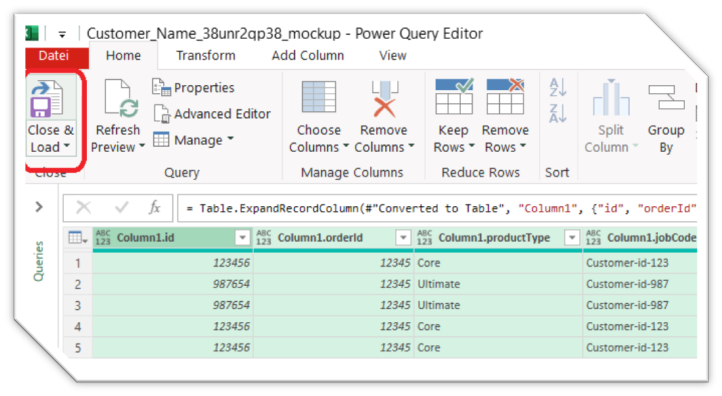Select row number 5
Viewport: 722px width, 396px height.
[77, 348]
